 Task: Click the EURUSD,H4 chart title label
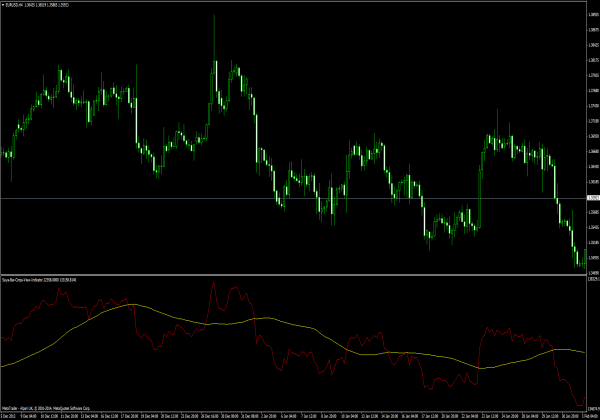point(37,5)
